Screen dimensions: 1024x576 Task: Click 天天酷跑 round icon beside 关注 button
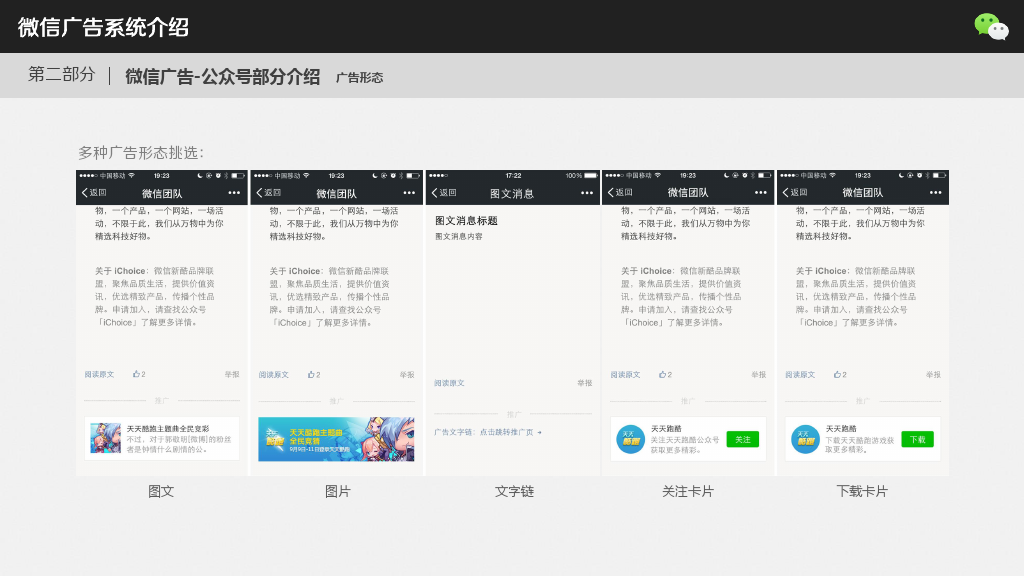coord(630,439)
